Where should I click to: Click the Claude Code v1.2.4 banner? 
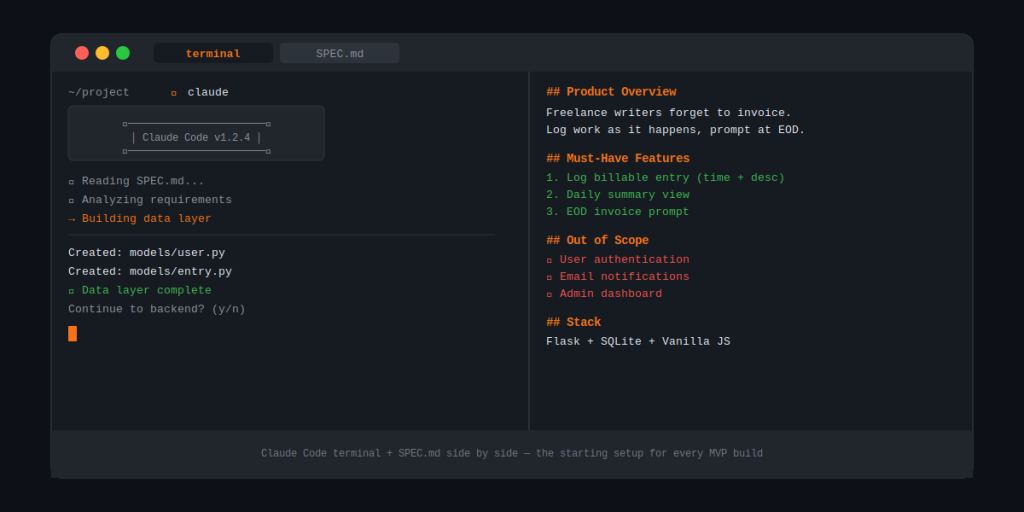tap(196, 137)
